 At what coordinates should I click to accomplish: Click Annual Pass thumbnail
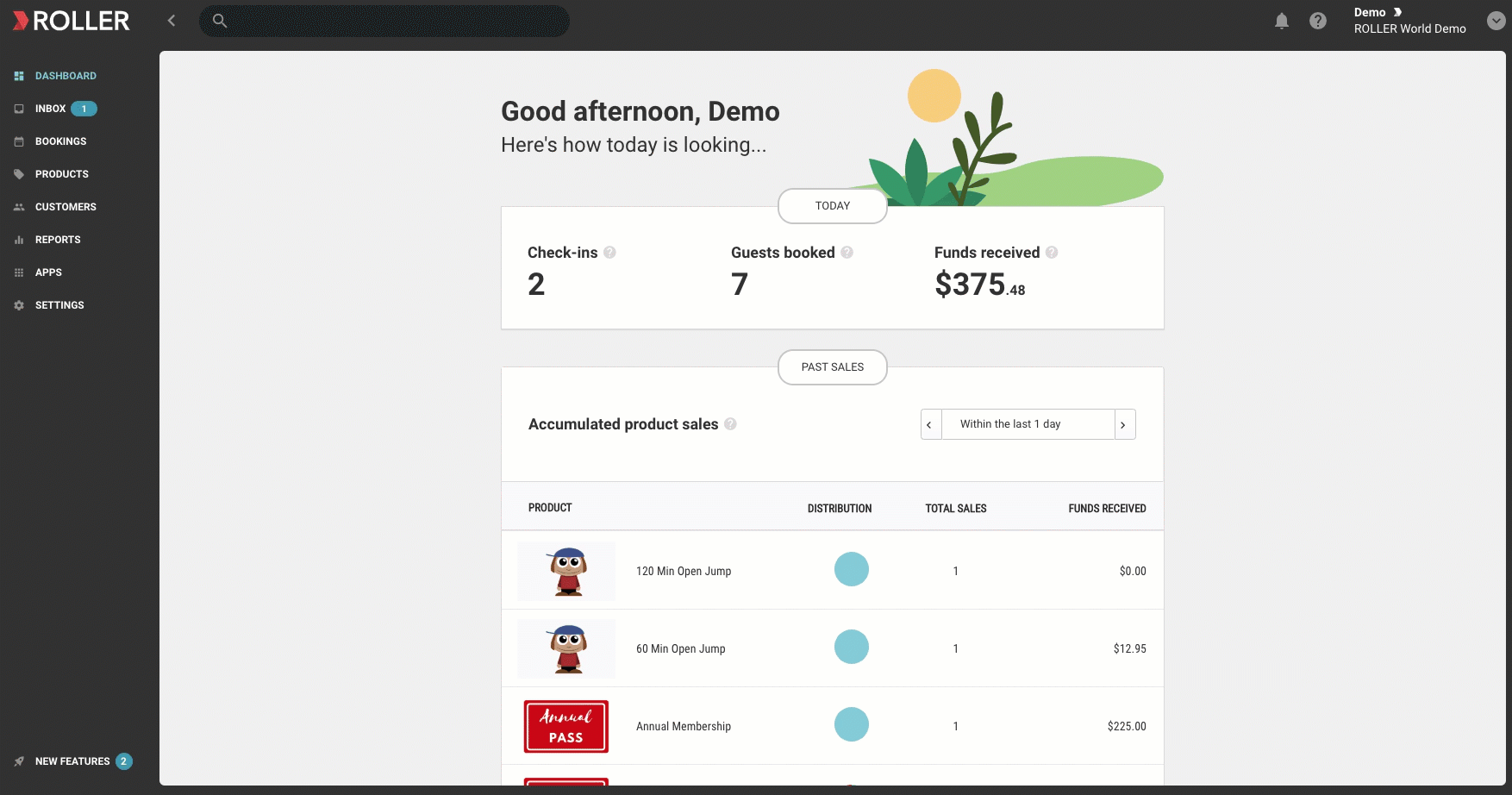click(x=566, y=726)
